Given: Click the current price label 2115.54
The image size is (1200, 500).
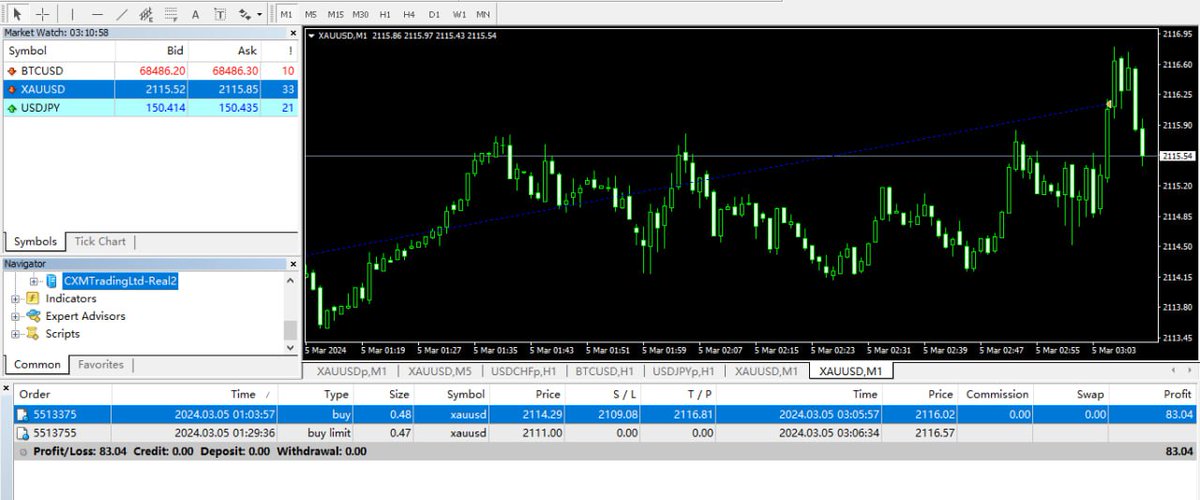Looking at the screenshot, I should [x=1179, y=156].
